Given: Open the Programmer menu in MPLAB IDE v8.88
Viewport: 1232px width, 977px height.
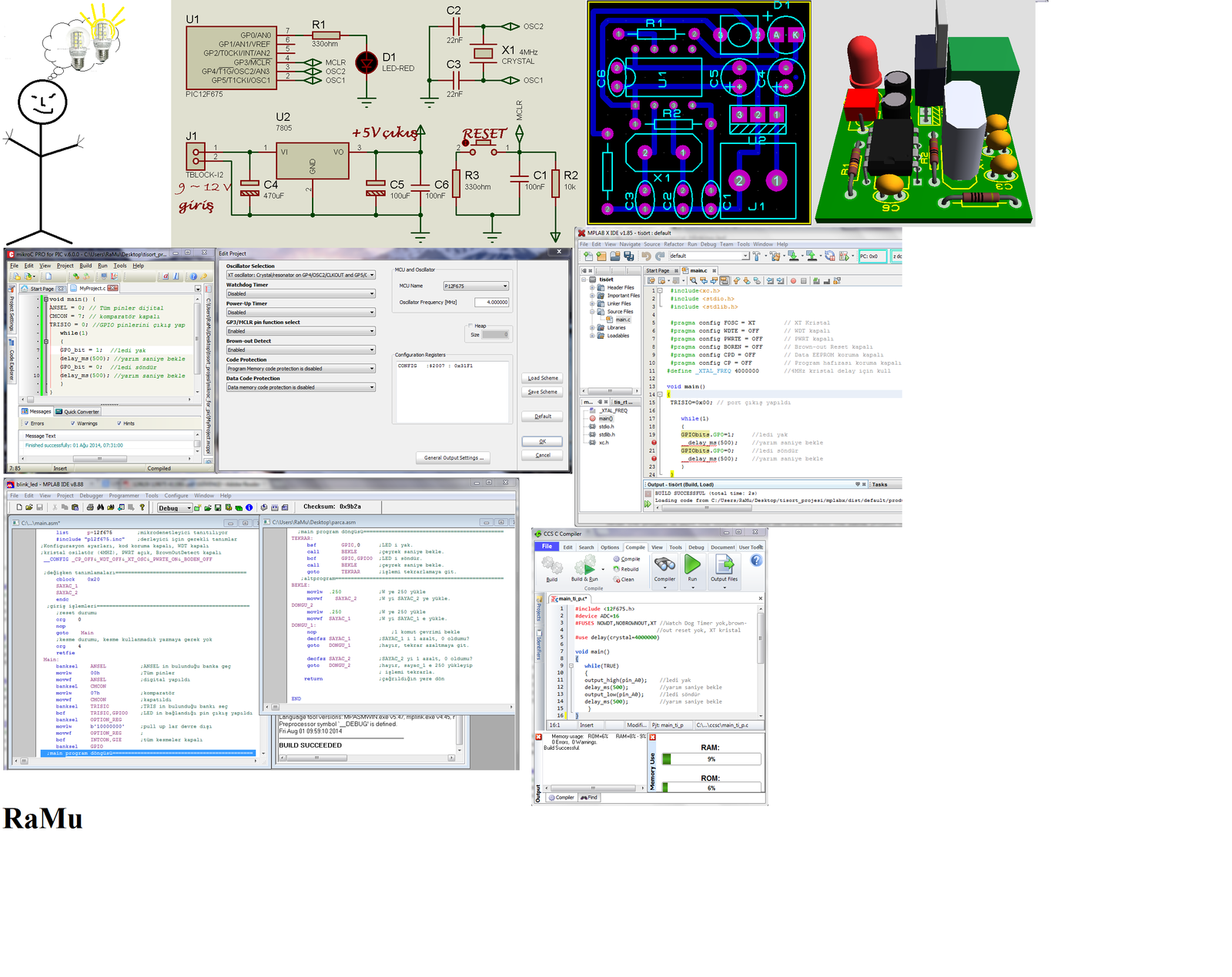Looking at the screenshot, I should tap(124, 496).
